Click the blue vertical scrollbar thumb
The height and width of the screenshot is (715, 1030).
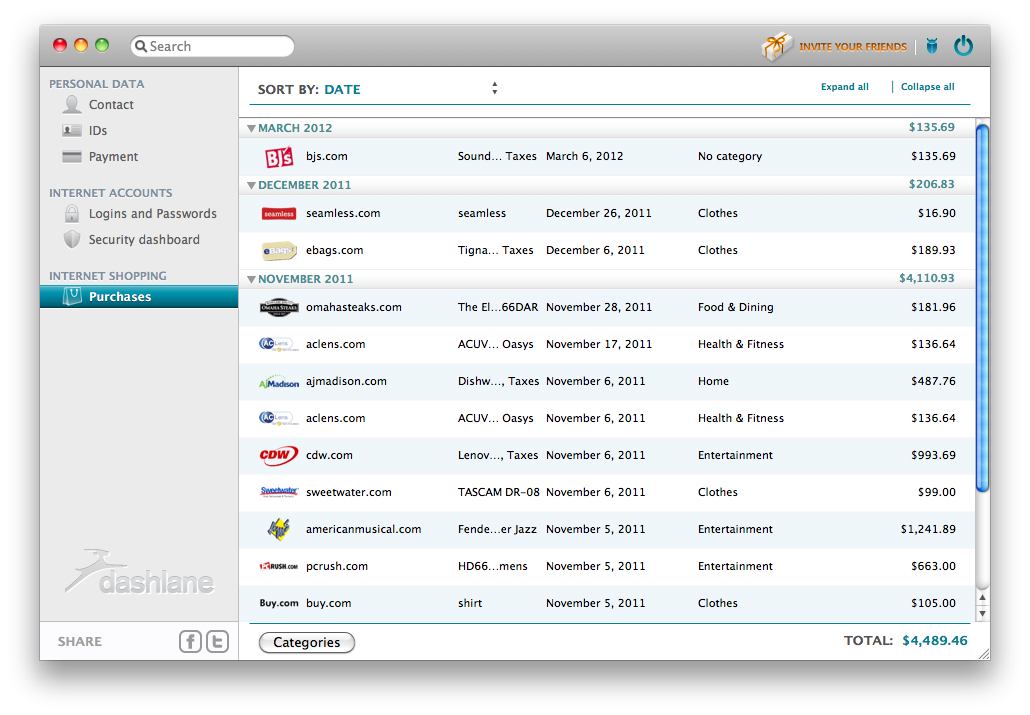click(982, 308)
